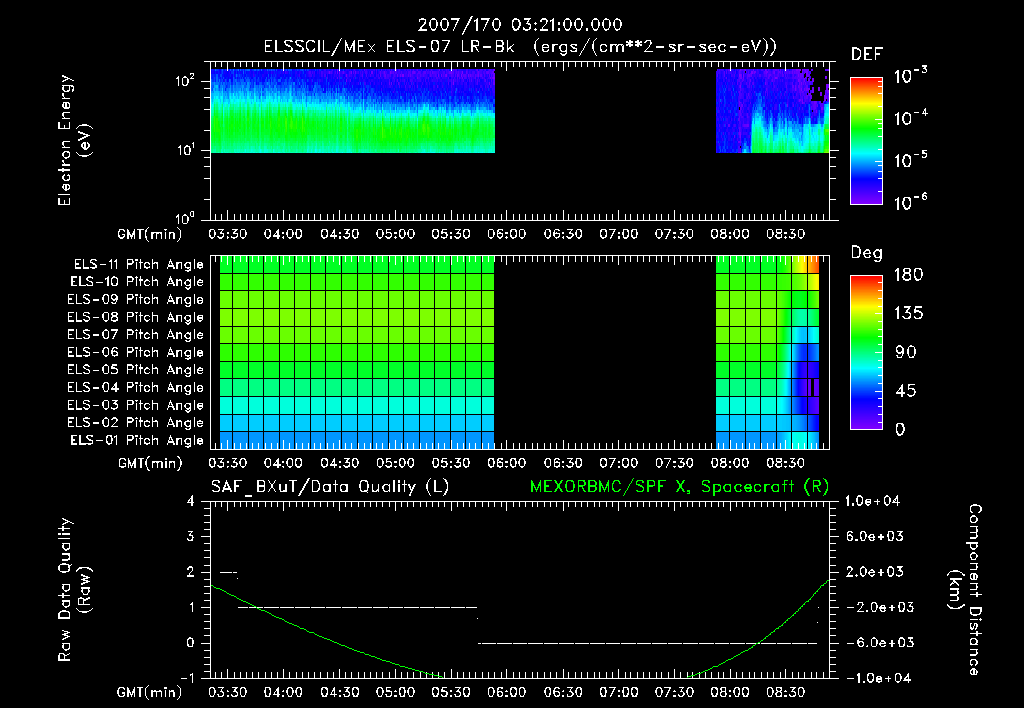Select the green MEXORBMC/SPF X, Spacecraft (R) title
This screenshot has width=1024, height=708.
(679, 487)
